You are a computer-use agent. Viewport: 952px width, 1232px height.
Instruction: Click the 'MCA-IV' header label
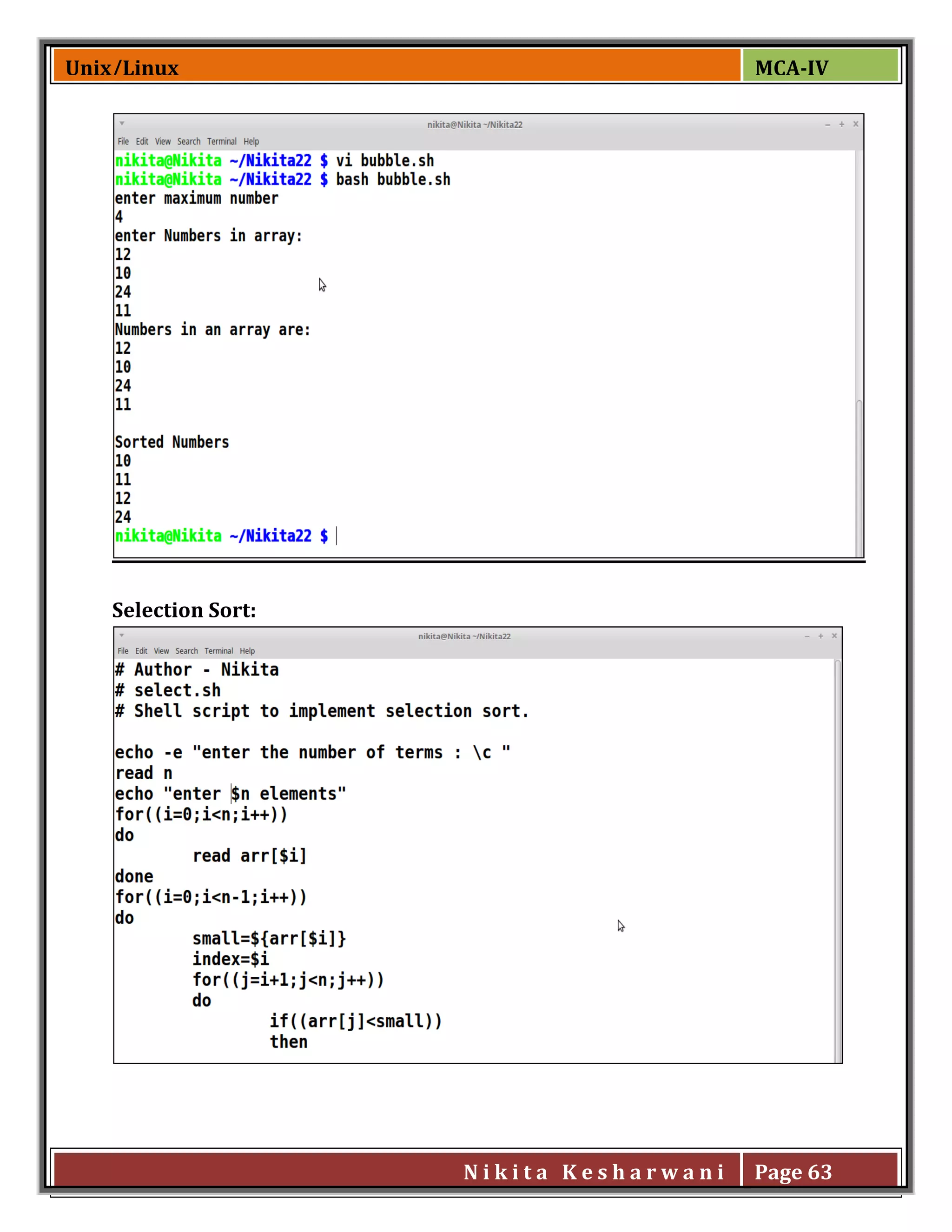point(792,68)
